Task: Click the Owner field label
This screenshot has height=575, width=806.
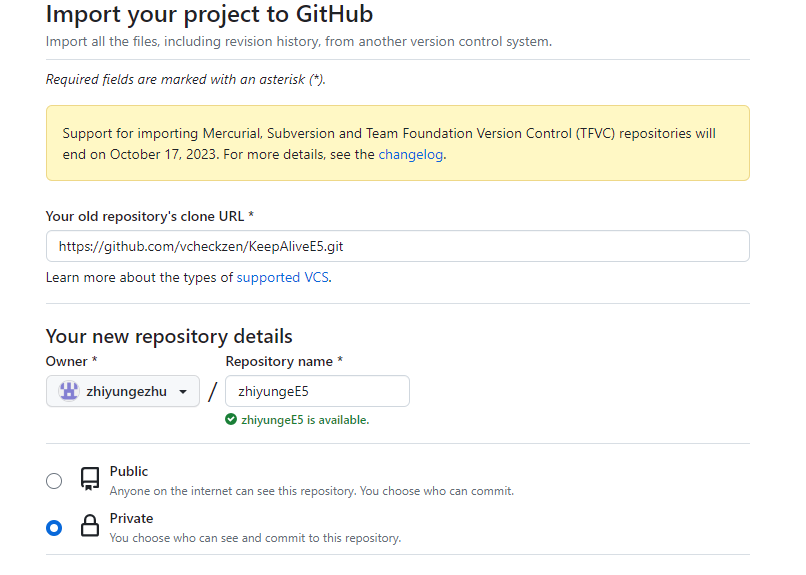Action: point(71,361)
